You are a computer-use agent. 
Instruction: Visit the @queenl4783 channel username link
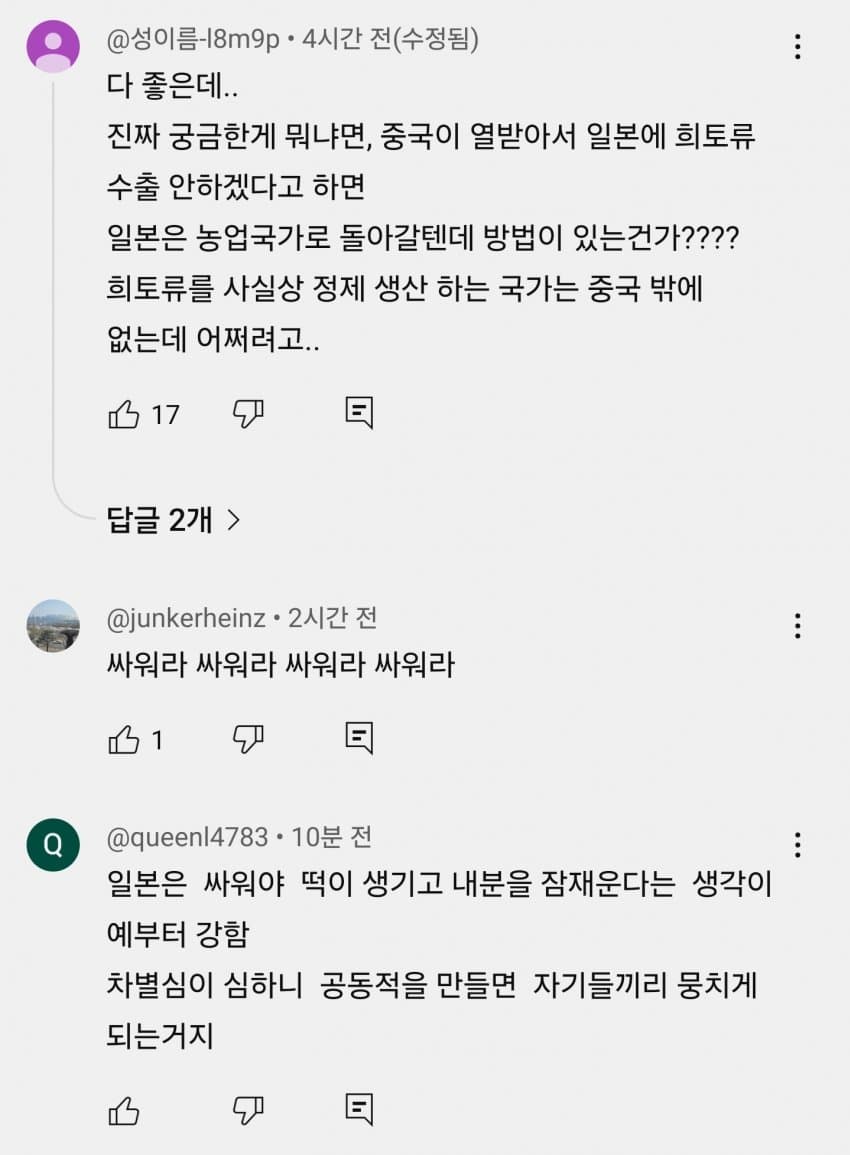[188, 837]
